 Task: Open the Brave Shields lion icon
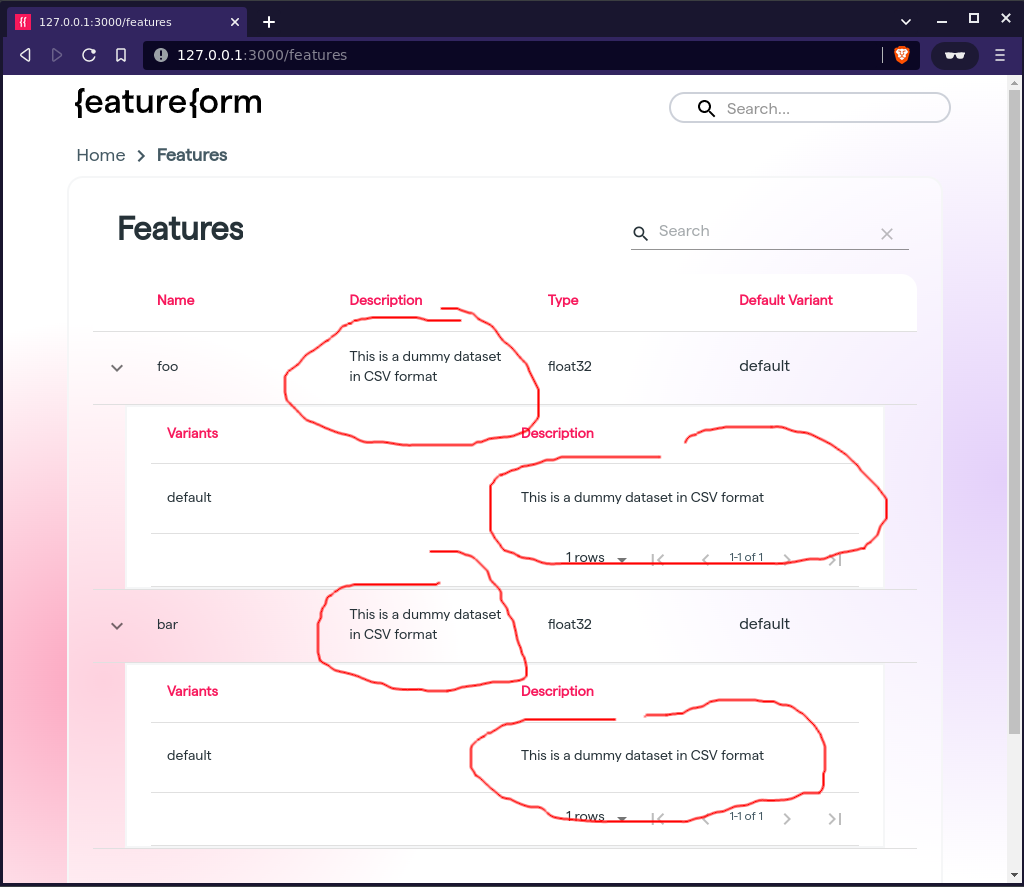(x=902, y=55)
